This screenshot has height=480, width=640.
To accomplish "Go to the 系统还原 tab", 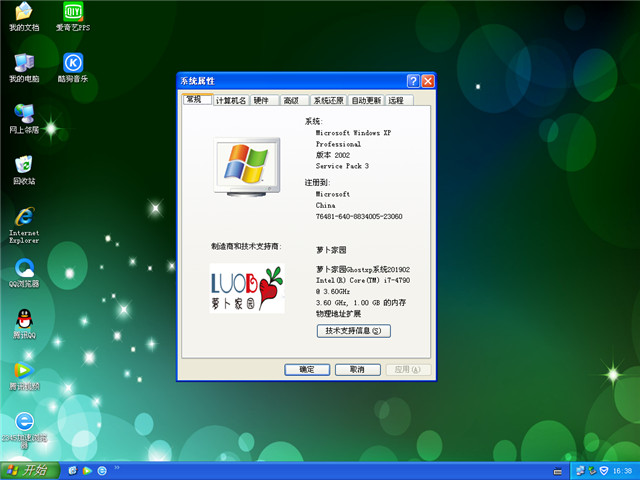I will [x=327, y=101].
